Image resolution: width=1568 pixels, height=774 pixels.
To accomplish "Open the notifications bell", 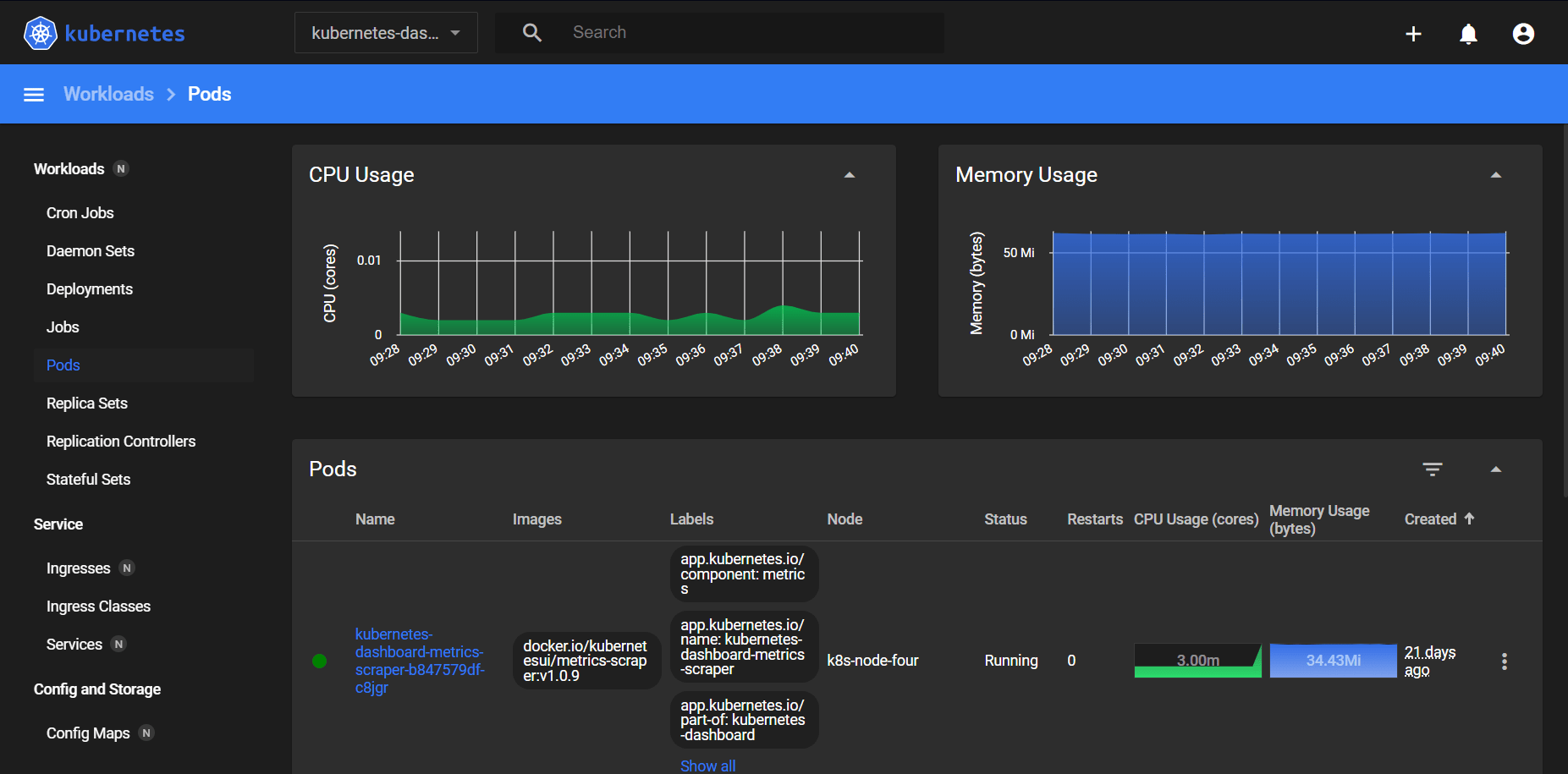I will pyautogui.click(x=1468, y=34).
